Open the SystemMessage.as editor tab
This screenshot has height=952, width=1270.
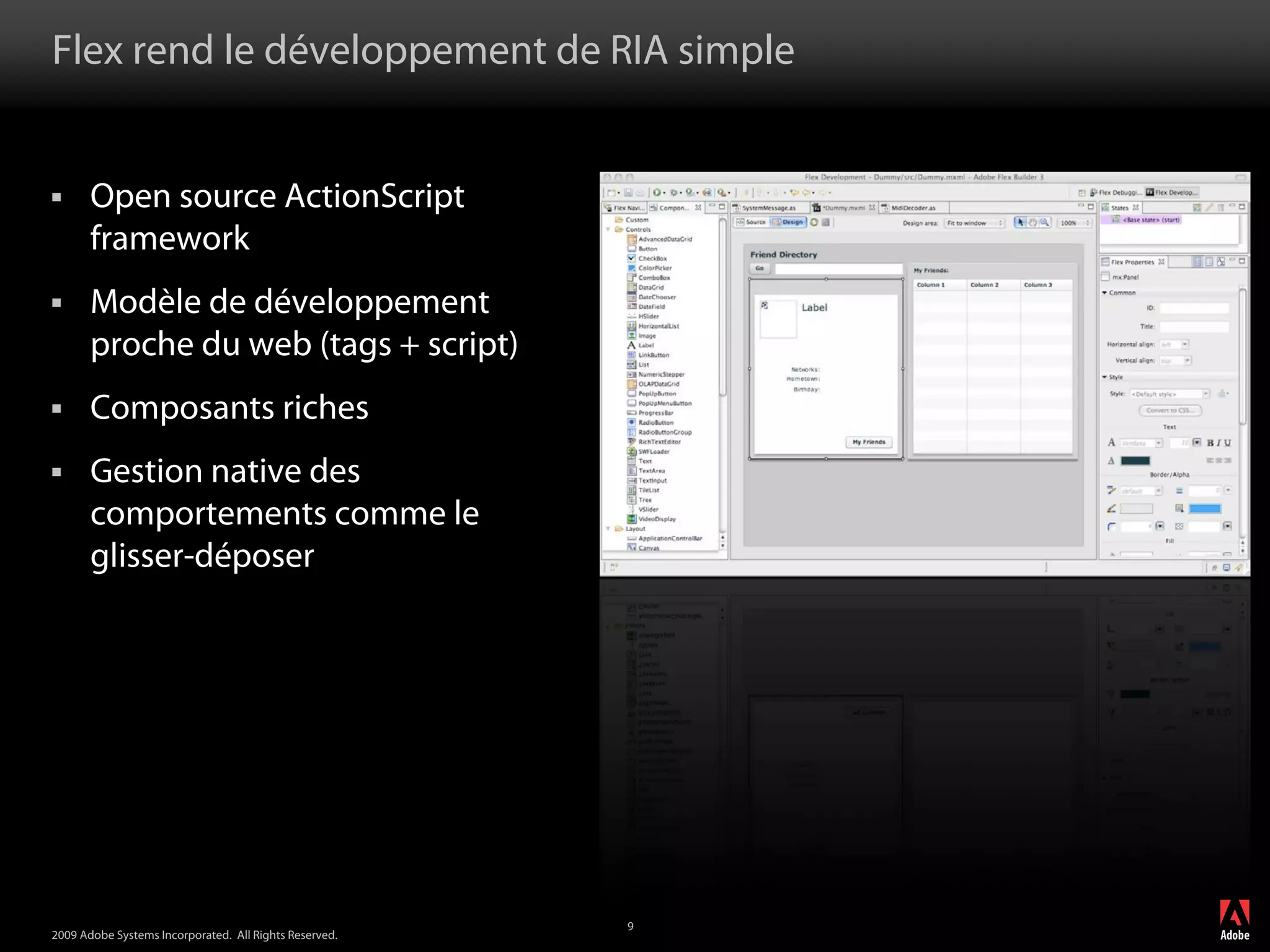coord(769,208)
